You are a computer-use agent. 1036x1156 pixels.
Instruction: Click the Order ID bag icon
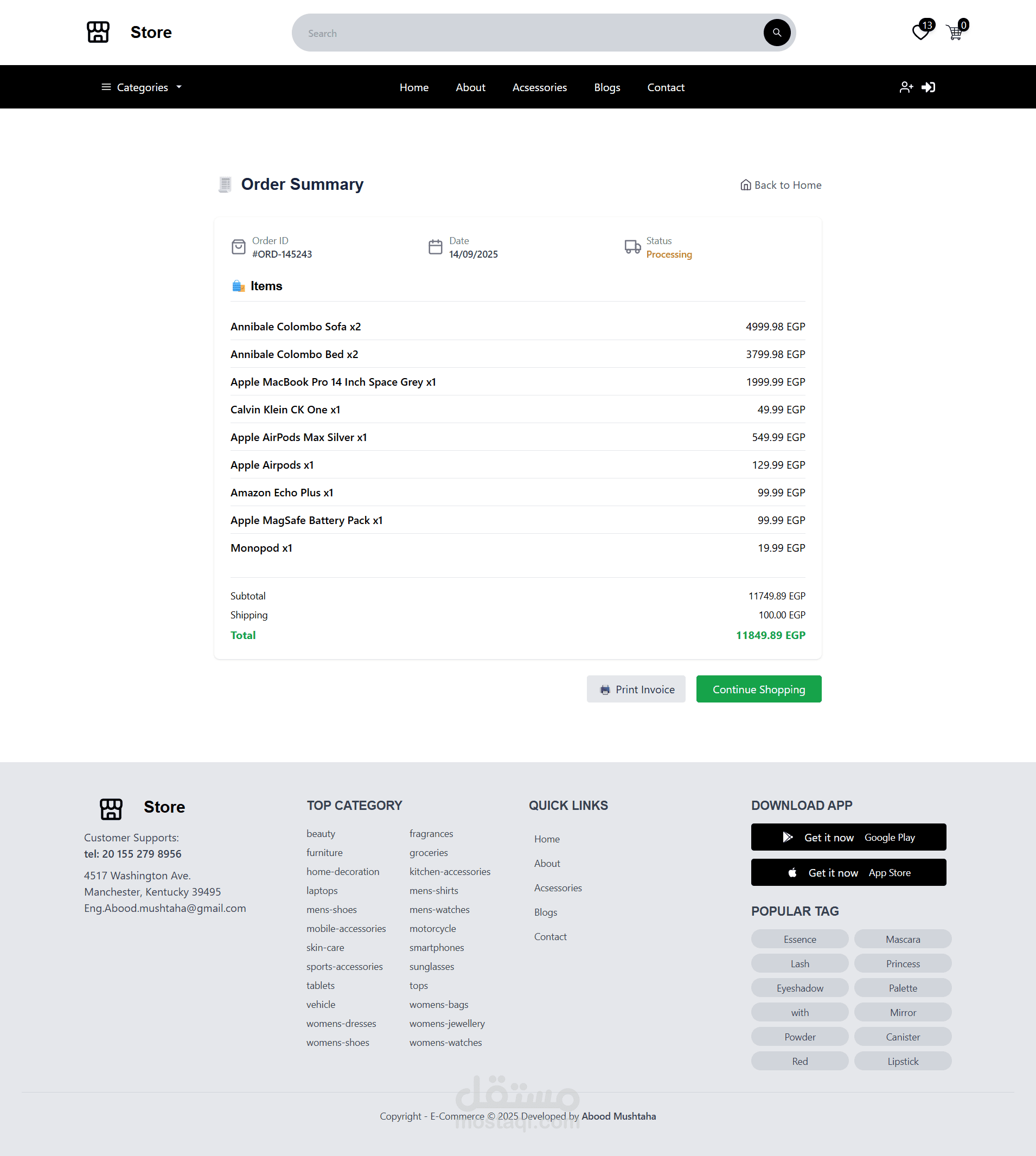[239, 247]
